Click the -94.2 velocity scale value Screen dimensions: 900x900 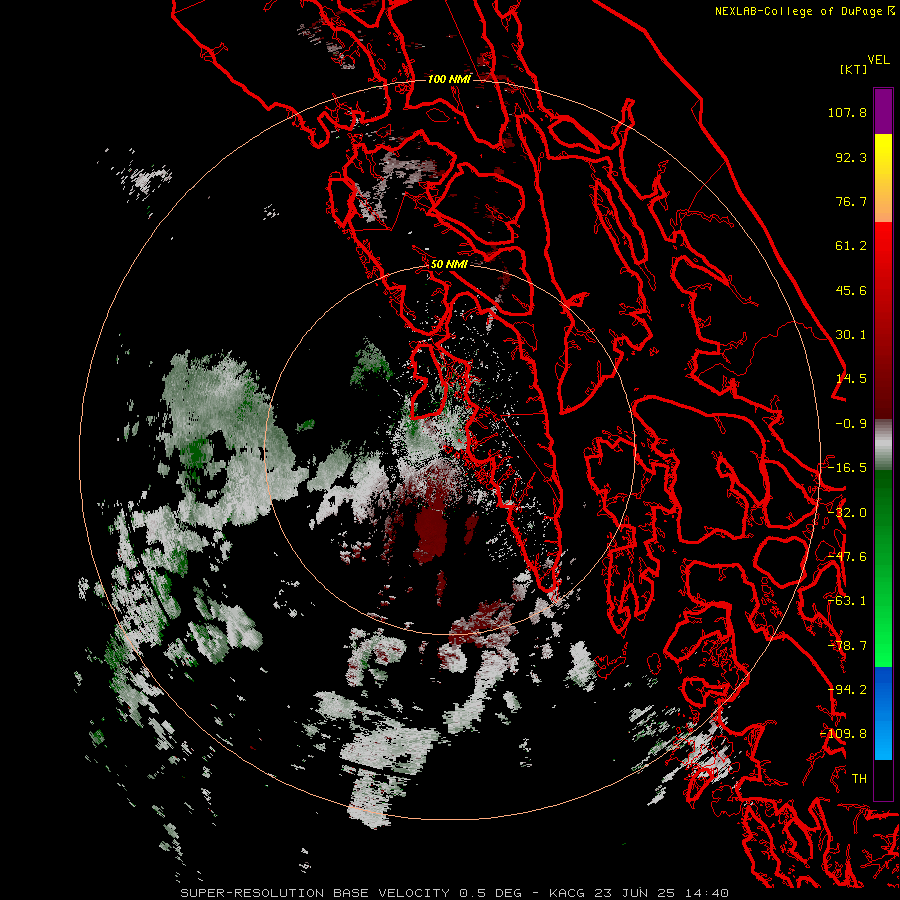pyautogui.click(x=847, y=690)
